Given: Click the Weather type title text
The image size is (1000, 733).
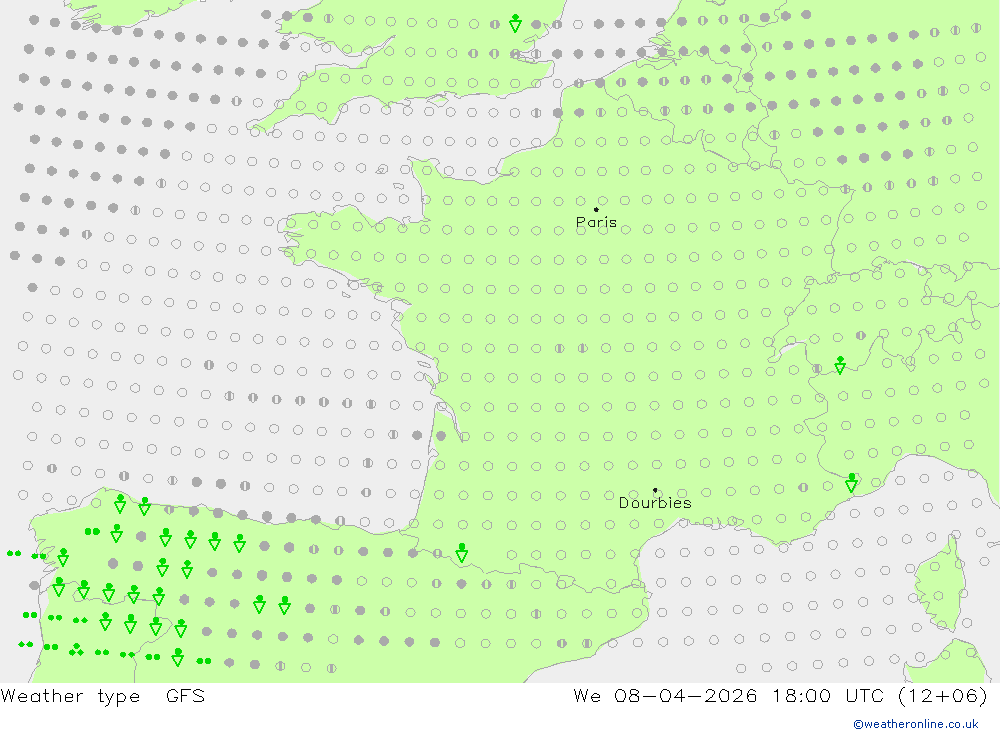Looking at the screenshot, I should click(70, 696).
